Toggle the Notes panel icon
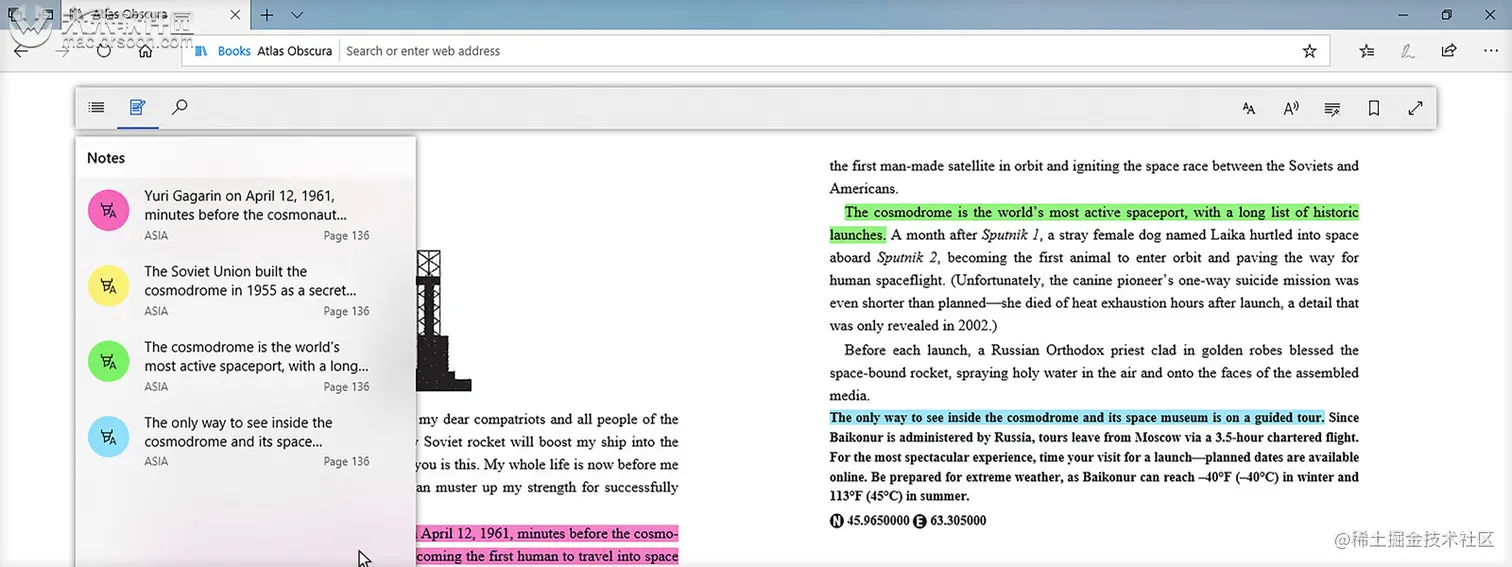The width and height of the screenshot is (1512, 567). (138, 107)
